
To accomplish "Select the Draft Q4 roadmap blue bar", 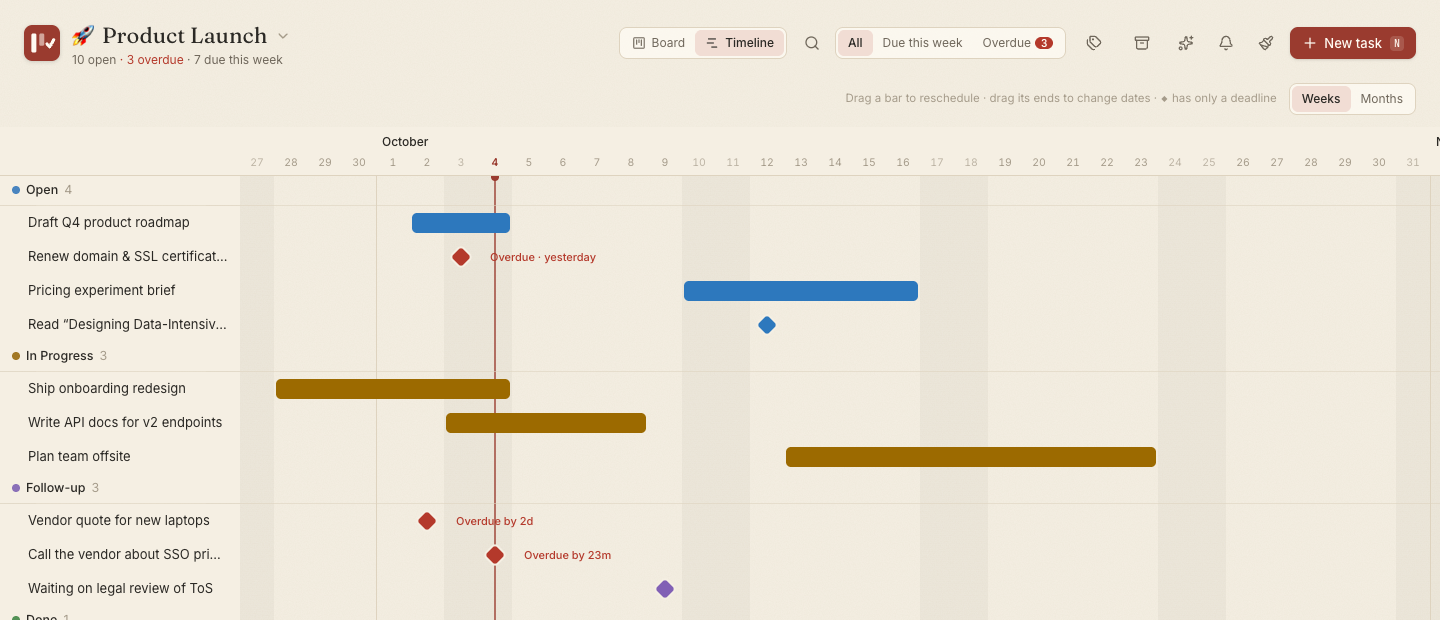I will pyautogui.click(x=461, y=223).
